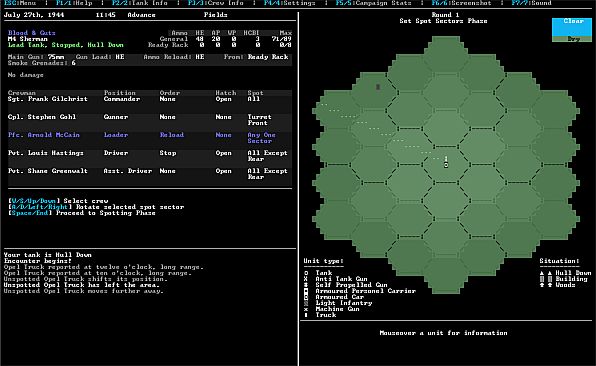Toggle F7 Sound option

coord(531,3)
